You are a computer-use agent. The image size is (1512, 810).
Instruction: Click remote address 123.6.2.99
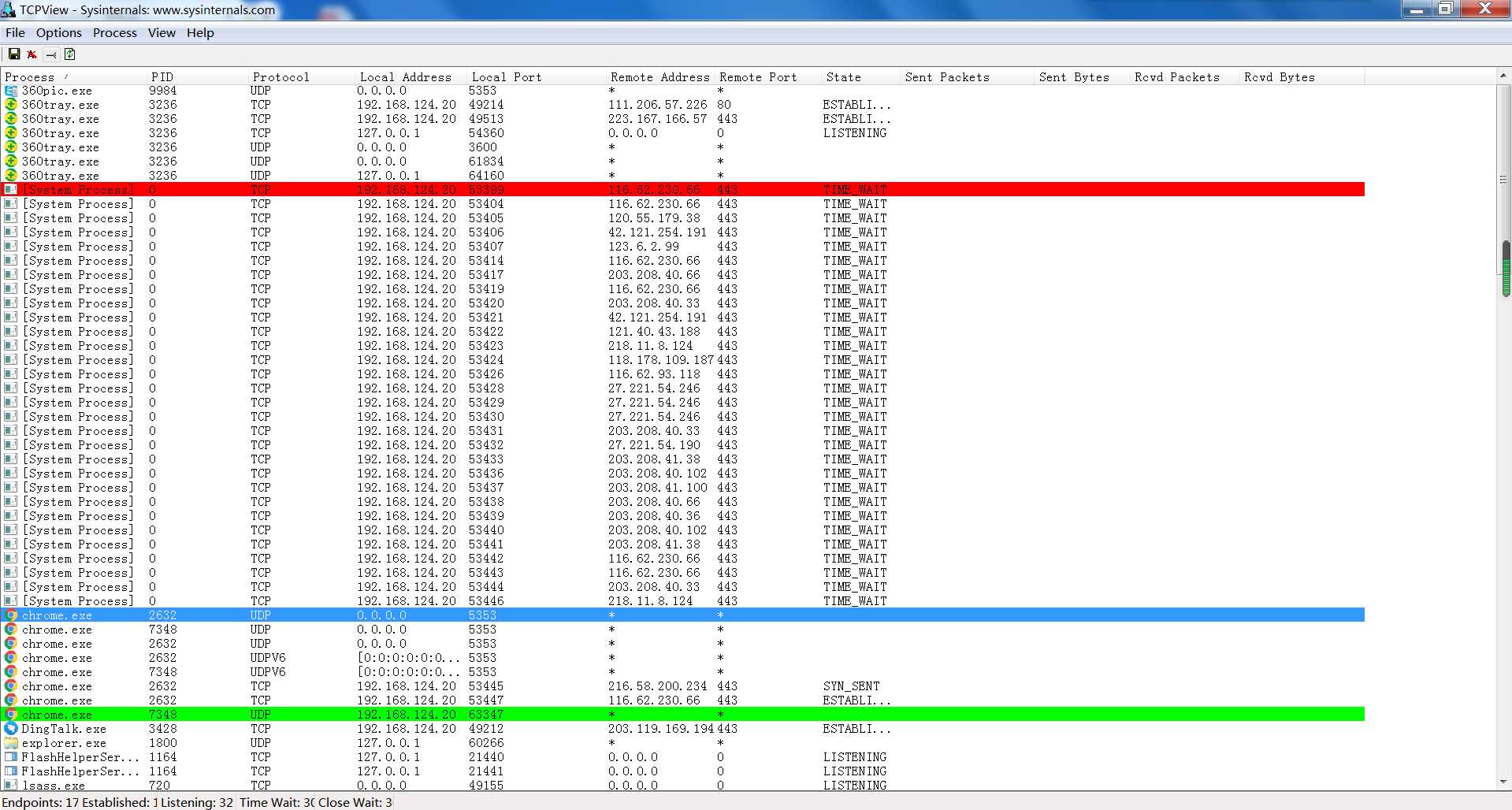[643, 247]
